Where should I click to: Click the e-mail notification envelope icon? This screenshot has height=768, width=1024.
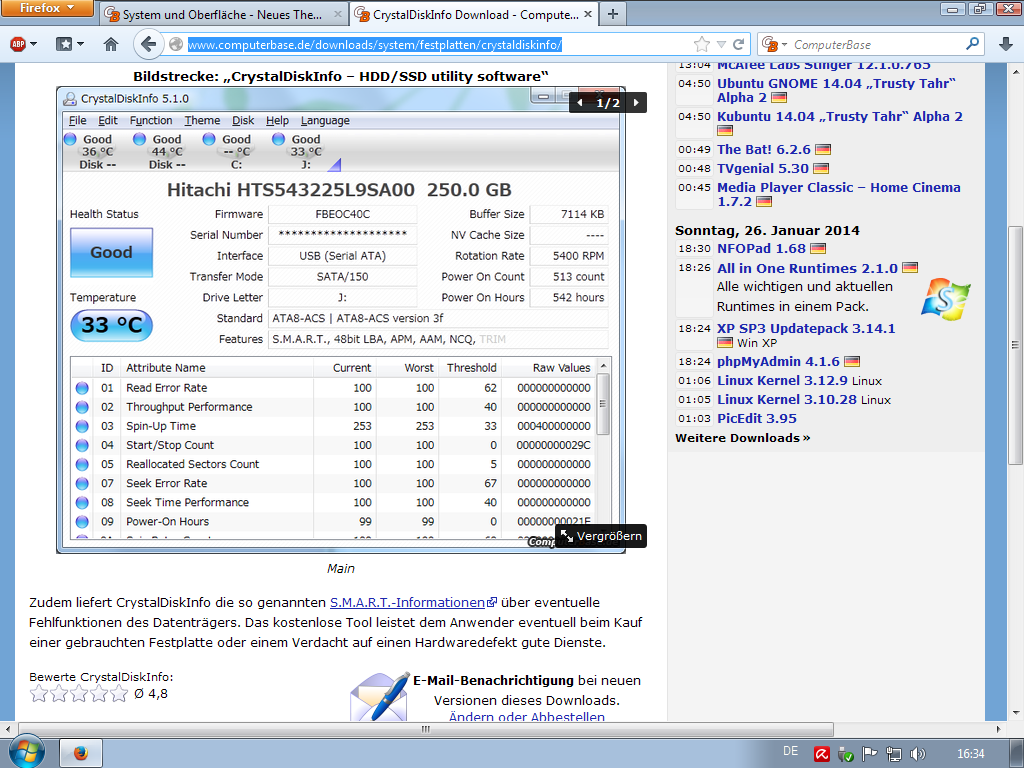pos(381,696)
